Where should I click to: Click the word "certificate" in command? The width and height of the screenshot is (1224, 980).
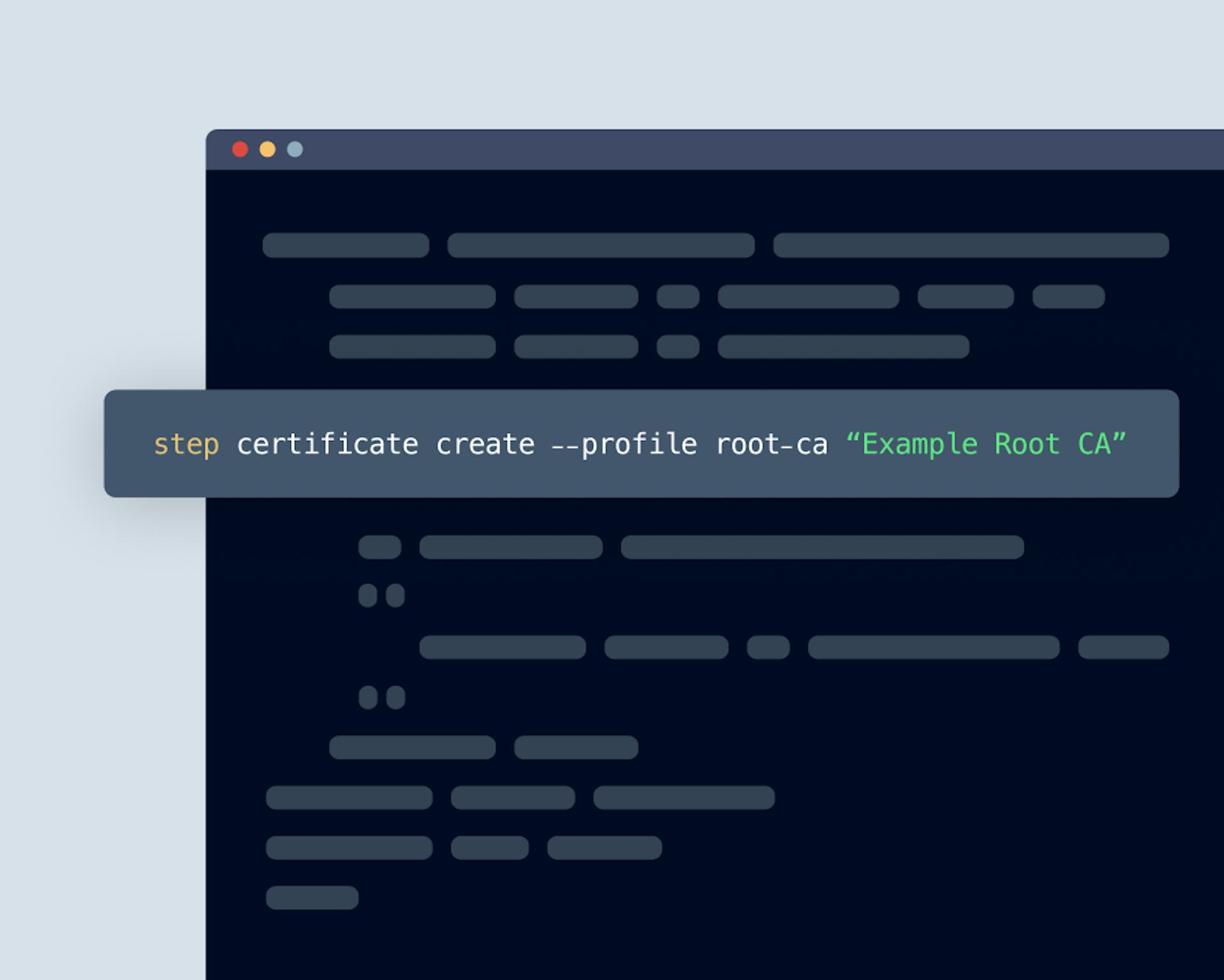point(328,445)
